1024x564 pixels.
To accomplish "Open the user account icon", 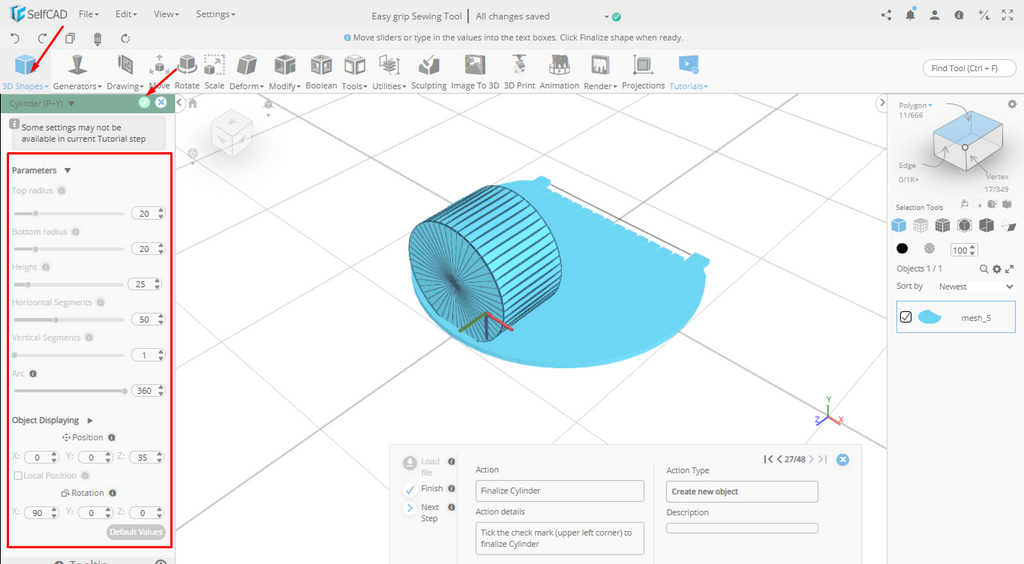I will 935,15.
